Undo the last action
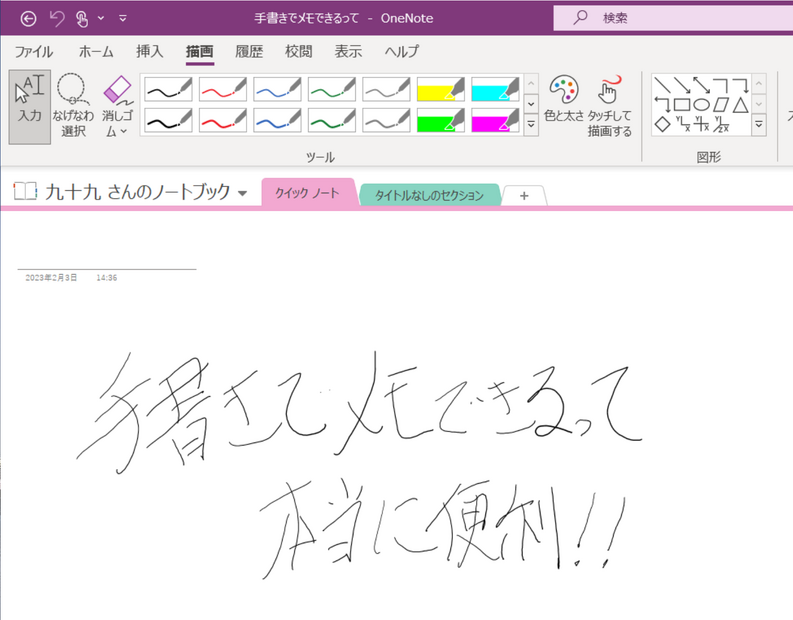 (57, 19)
